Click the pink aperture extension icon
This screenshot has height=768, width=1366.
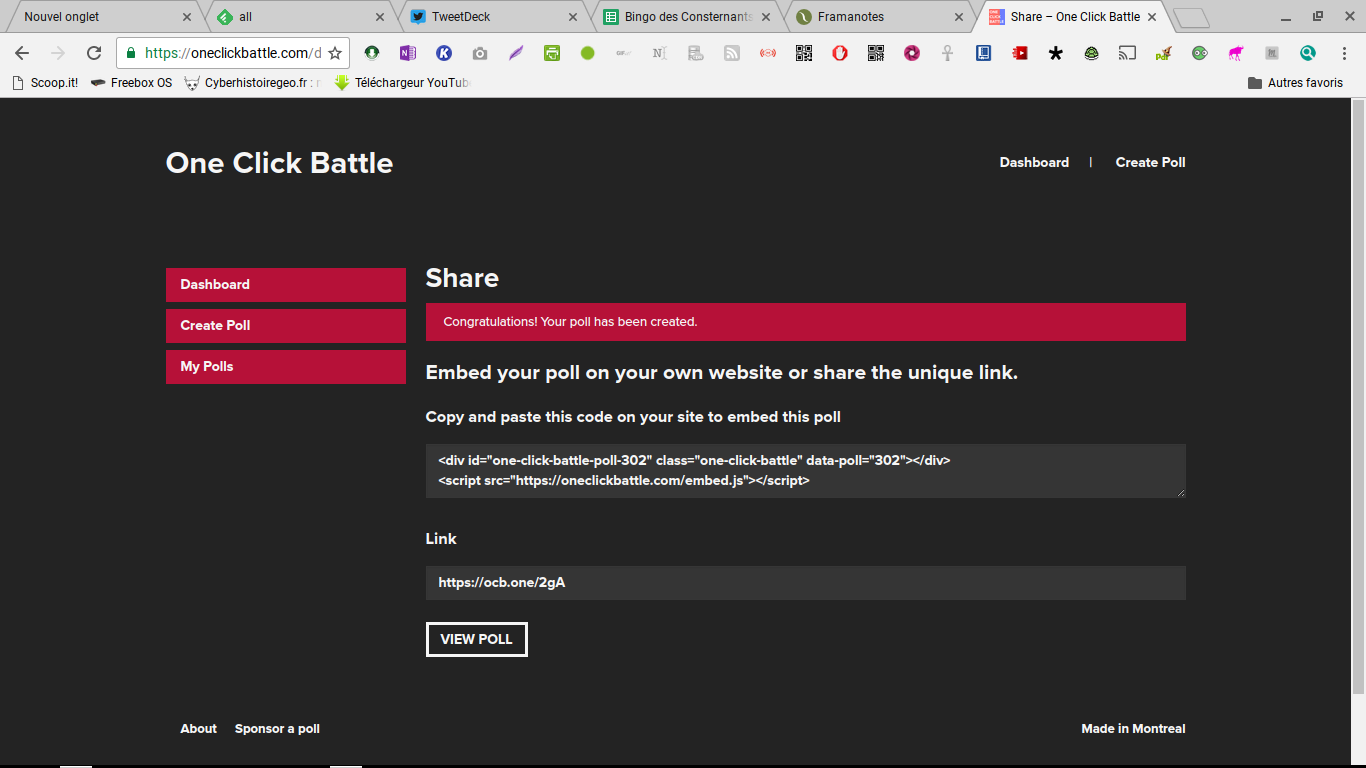click(912, 53)
